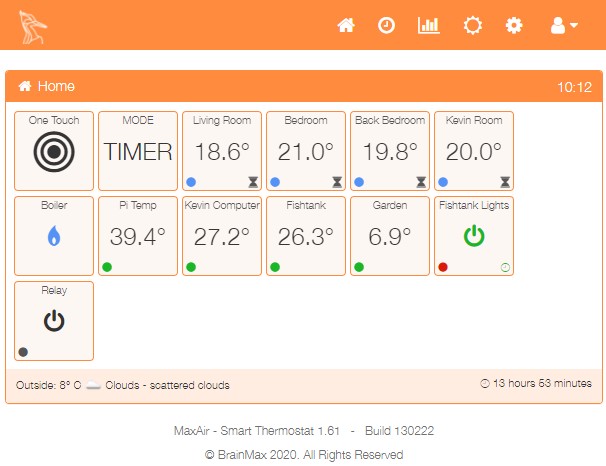Open the bar chart graphs icon
This screenshot has width=606, height=466.
click(x=428, y=25)
